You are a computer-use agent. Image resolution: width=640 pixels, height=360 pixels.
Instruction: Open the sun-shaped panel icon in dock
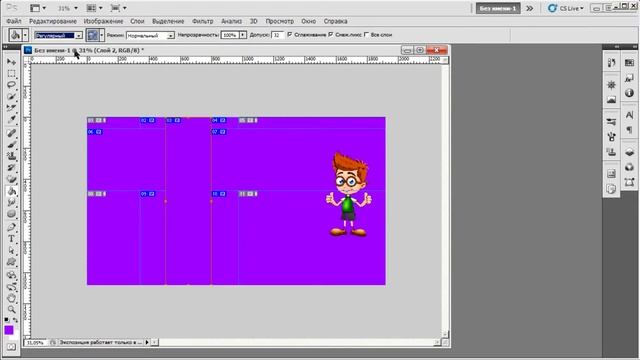611,85
